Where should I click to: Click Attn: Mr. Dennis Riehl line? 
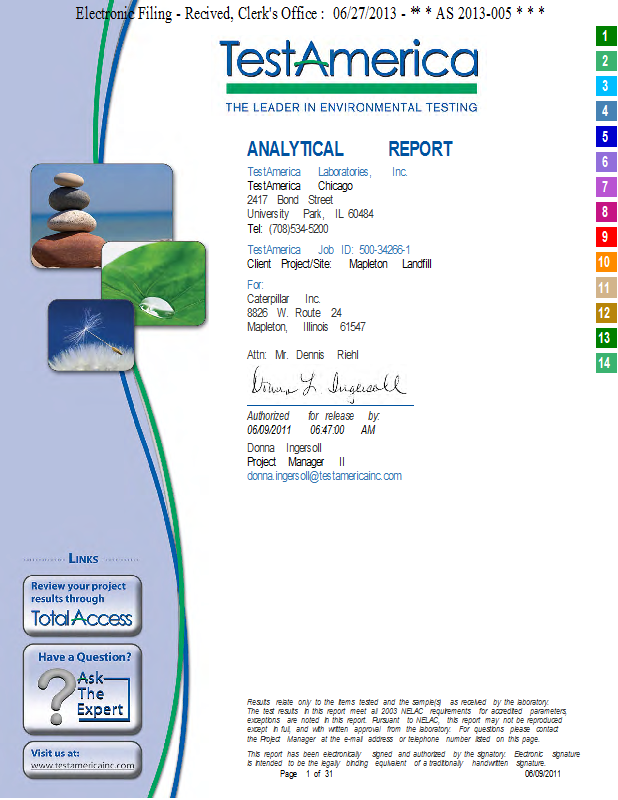point(303,355)
